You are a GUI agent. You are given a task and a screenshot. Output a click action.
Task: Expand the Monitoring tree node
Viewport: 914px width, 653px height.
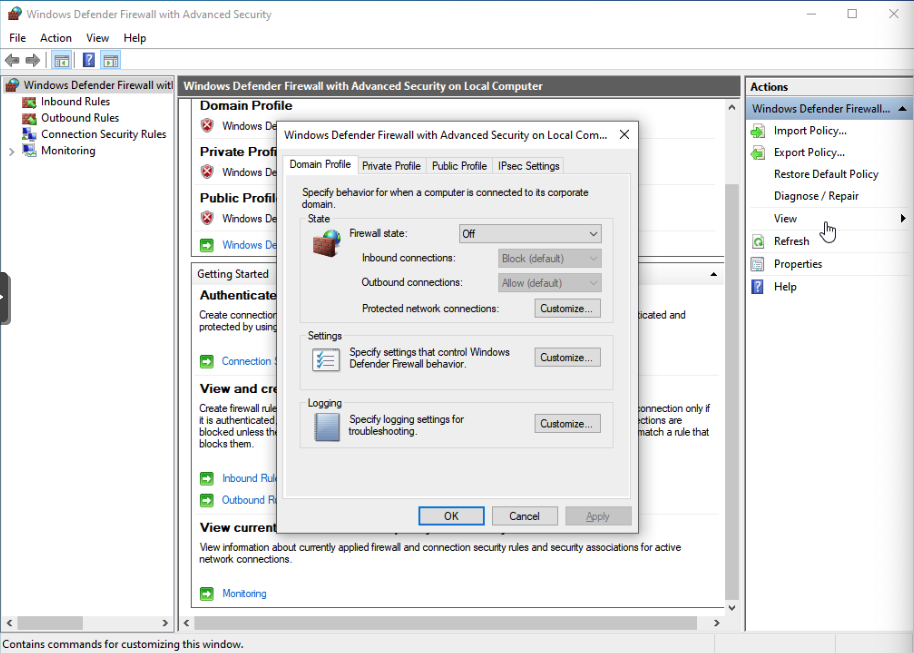pyautogui.click(x=10, y=149)
